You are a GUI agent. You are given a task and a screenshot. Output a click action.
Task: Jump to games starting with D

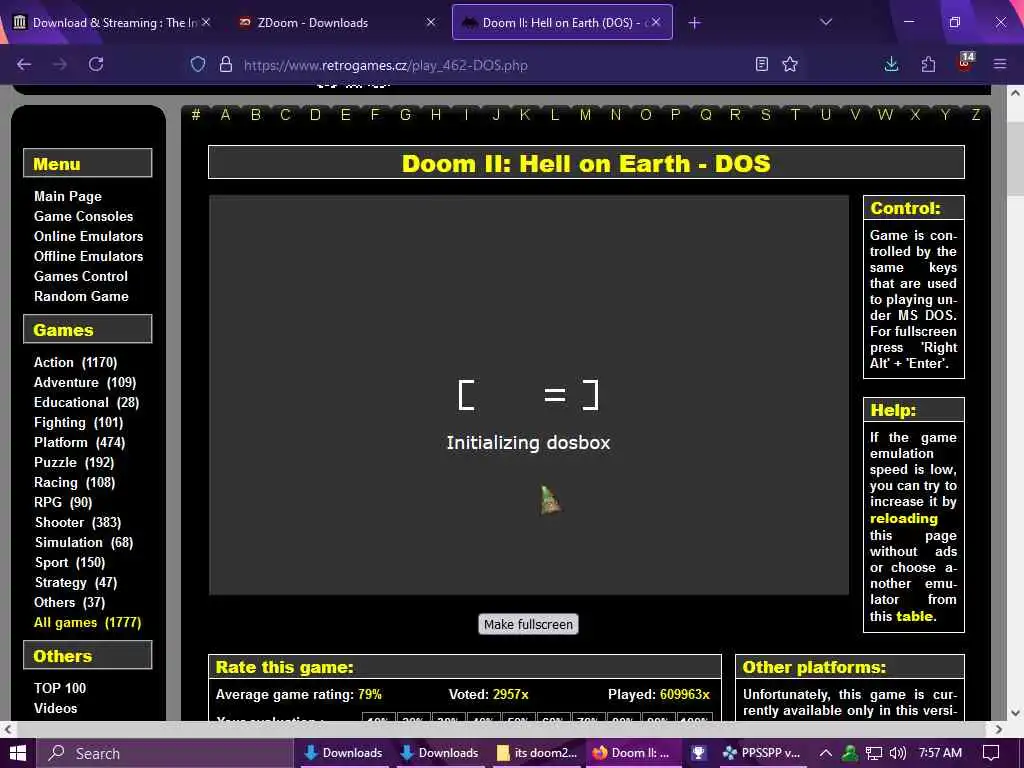click(315, 115)
